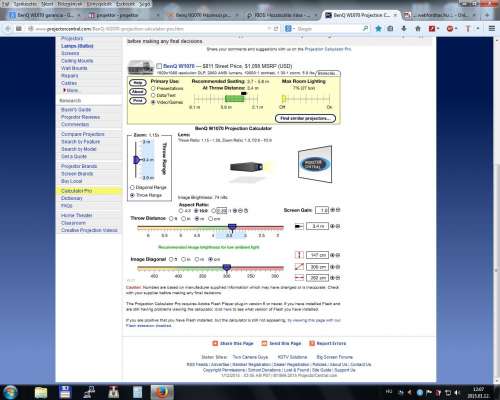Open Ceiling Mounts sidebar link
This screenshot has height=400, width=500.
click(x=77, y=61)
